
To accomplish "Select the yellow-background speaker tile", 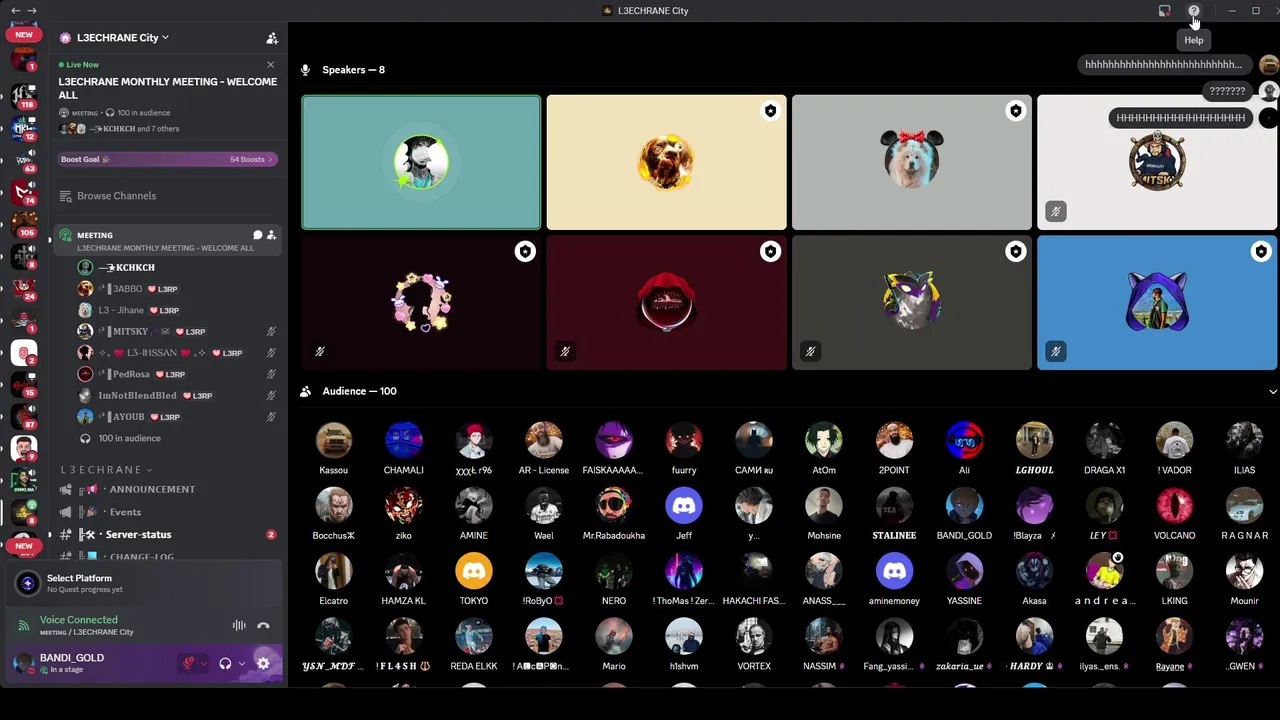I will (667, 163).
